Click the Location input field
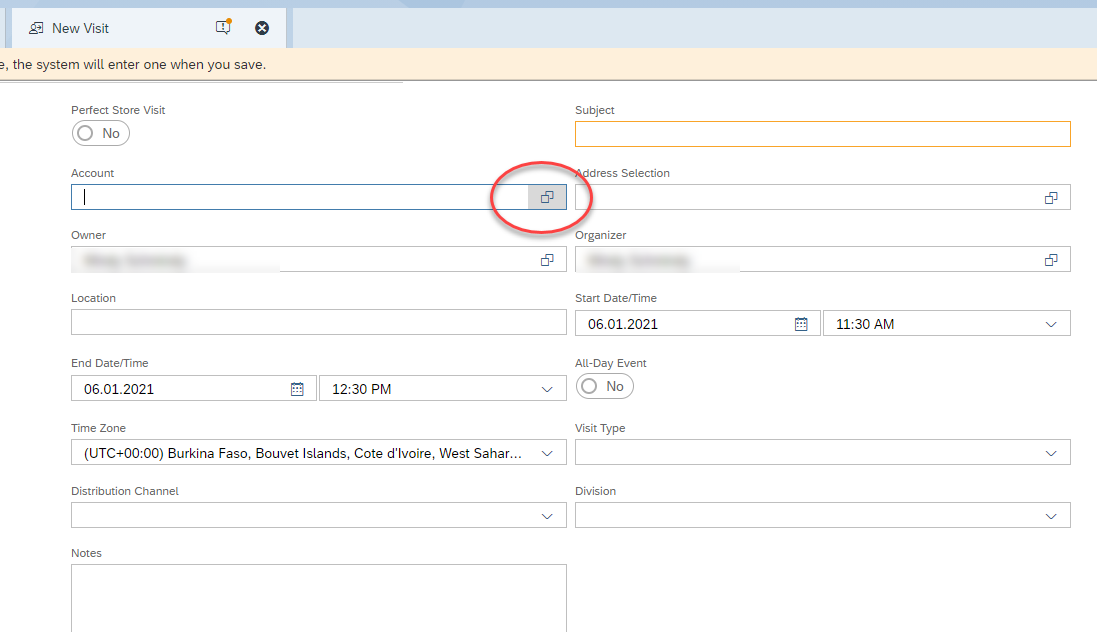The image size is (1097, 632). [318, 322]
